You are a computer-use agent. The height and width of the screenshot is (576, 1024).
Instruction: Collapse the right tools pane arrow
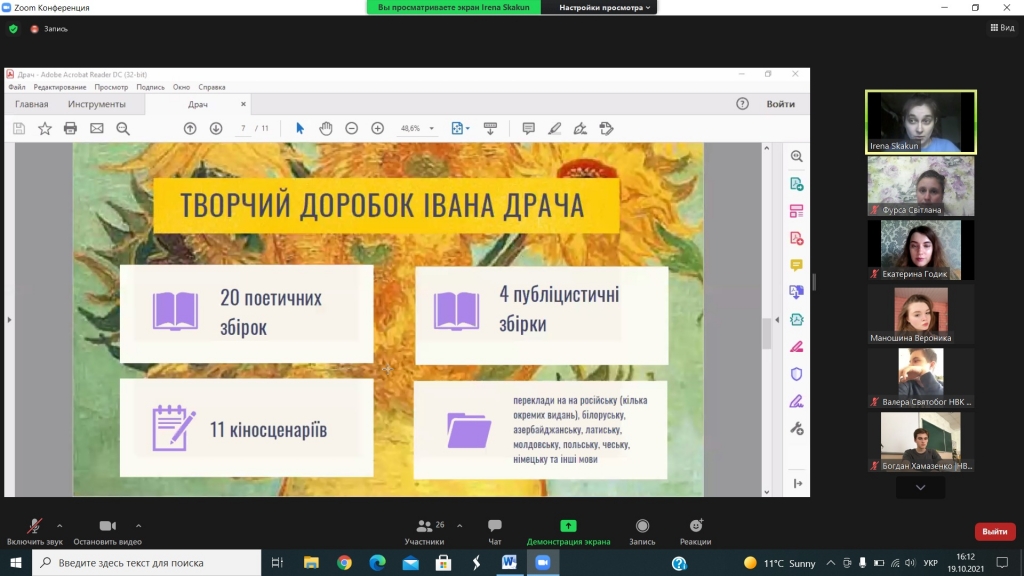[777, 319]
